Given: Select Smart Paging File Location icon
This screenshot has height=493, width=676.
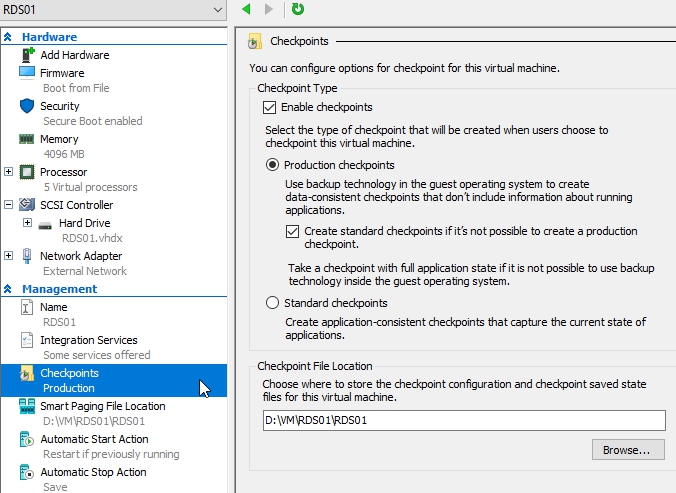Looking at the screenshot, I should click(27, 406).
